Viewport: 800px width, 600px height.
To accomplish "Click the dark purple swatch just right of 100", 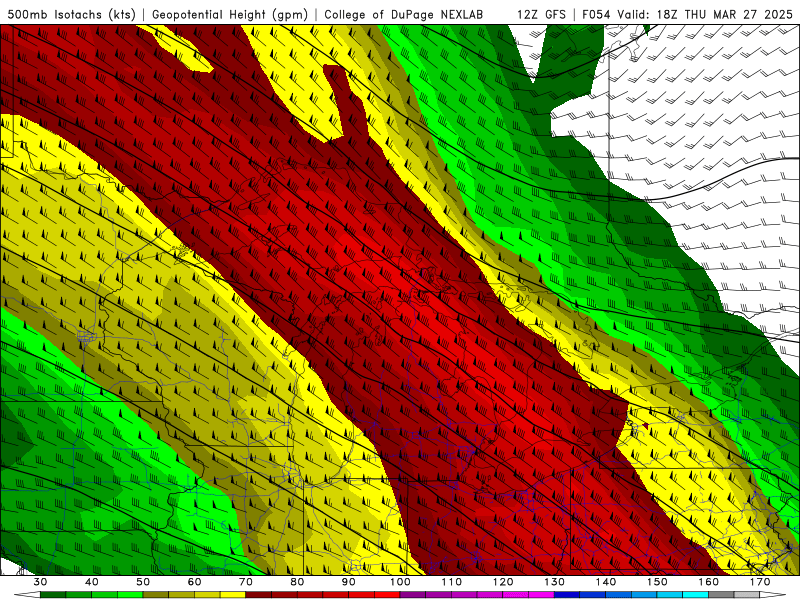I will point(413,595).
